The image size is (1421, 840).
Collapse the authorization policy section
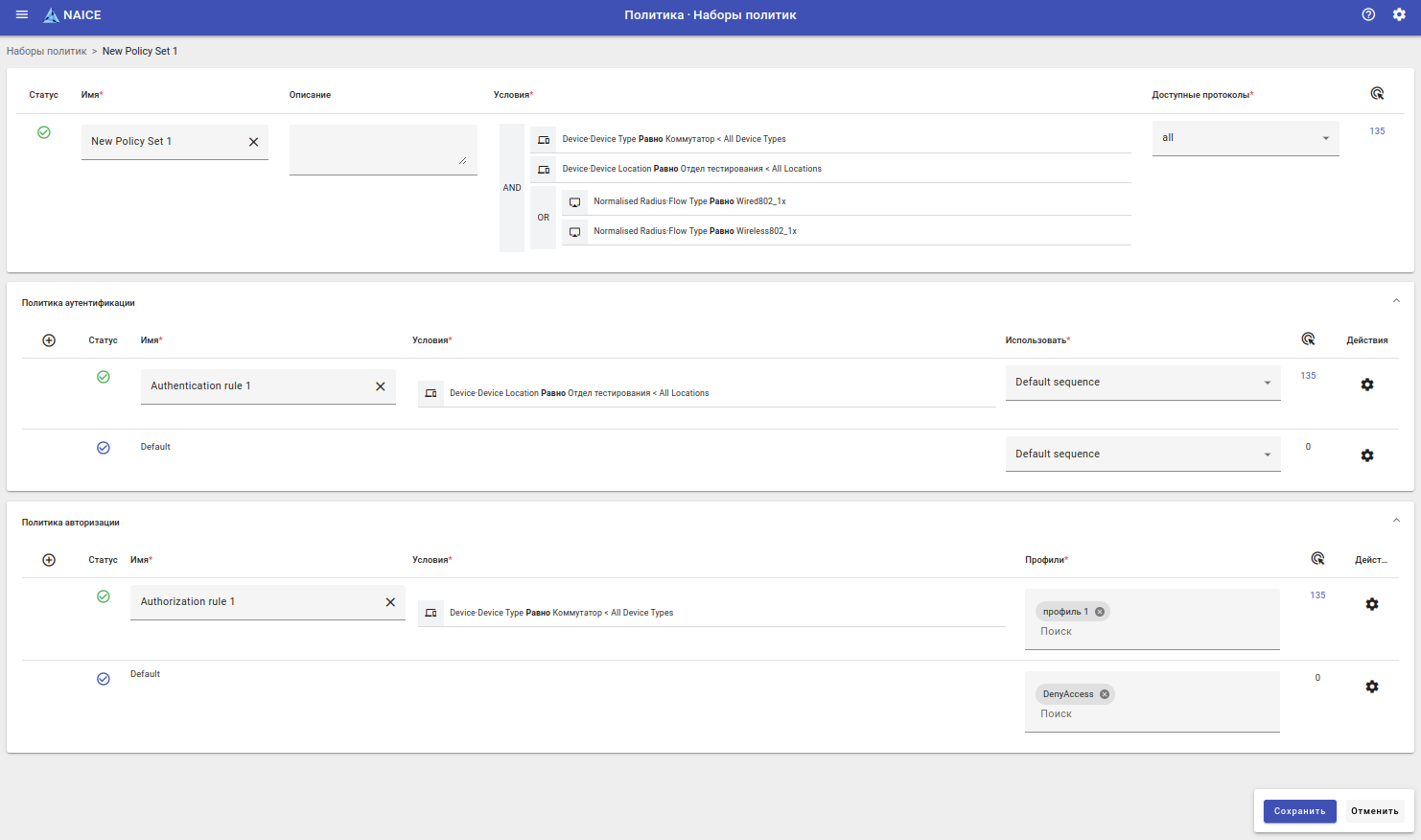pyautogui.click(x=1396, y=521)
